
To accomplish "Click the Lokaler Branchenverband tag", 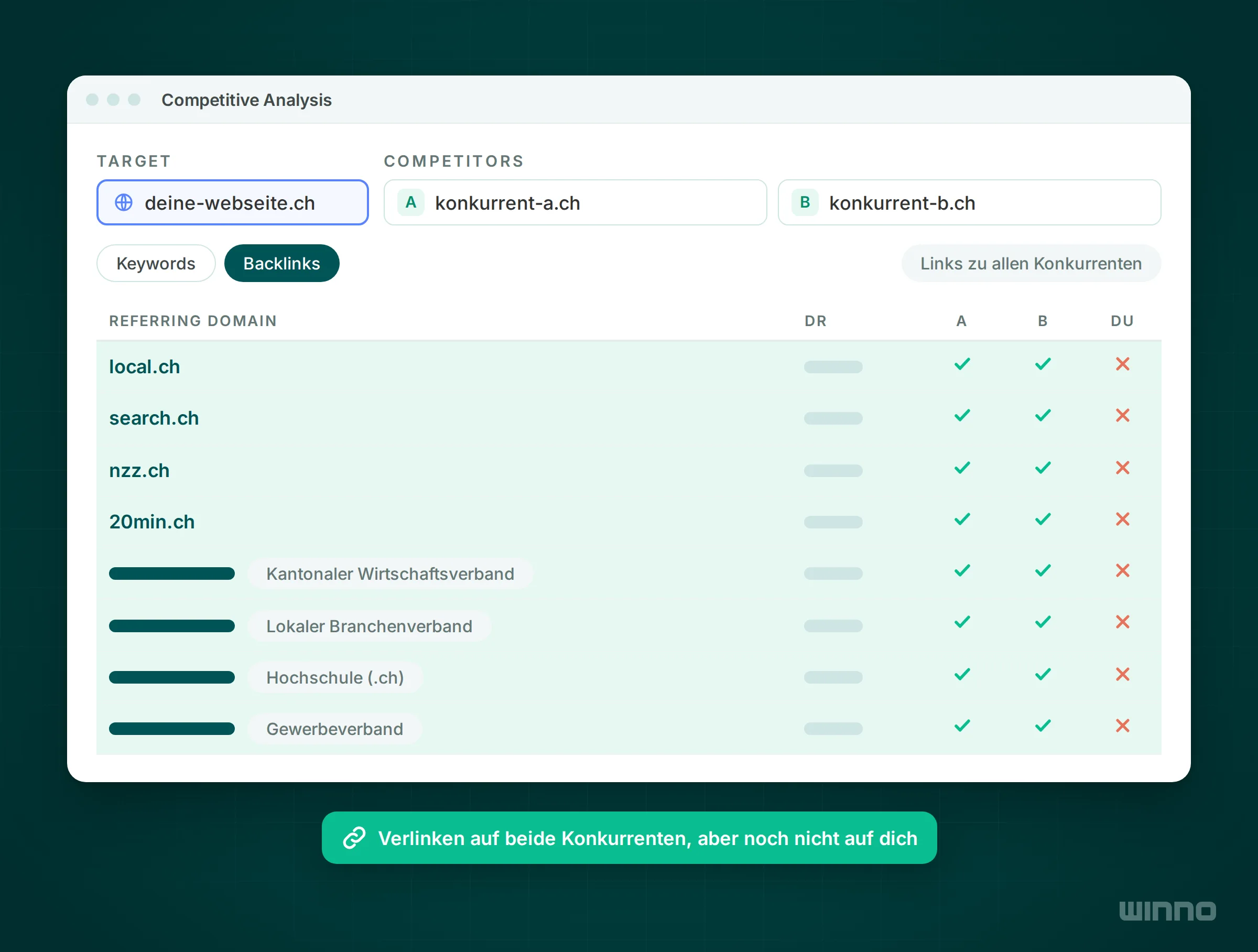I will pos(369,625).
